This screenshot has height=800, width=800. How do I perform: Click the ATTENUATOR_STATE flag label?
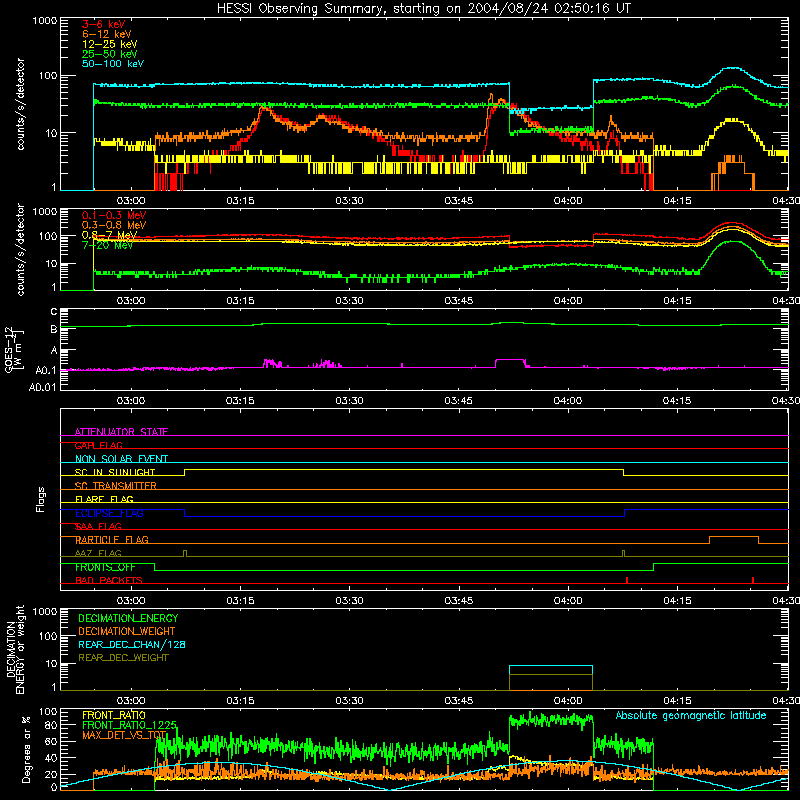click(121, 432)
